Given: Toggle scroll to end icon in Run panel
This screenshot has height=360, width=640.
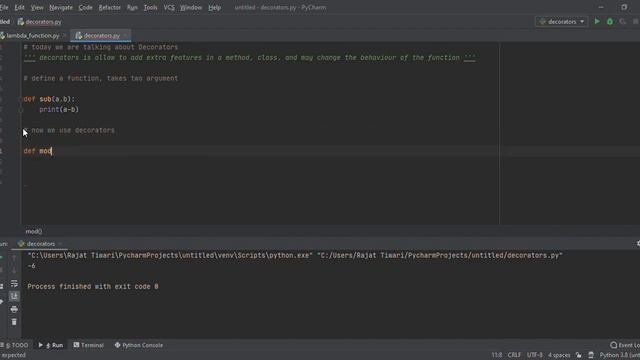Looking at the screenshot, I should 14,296.
